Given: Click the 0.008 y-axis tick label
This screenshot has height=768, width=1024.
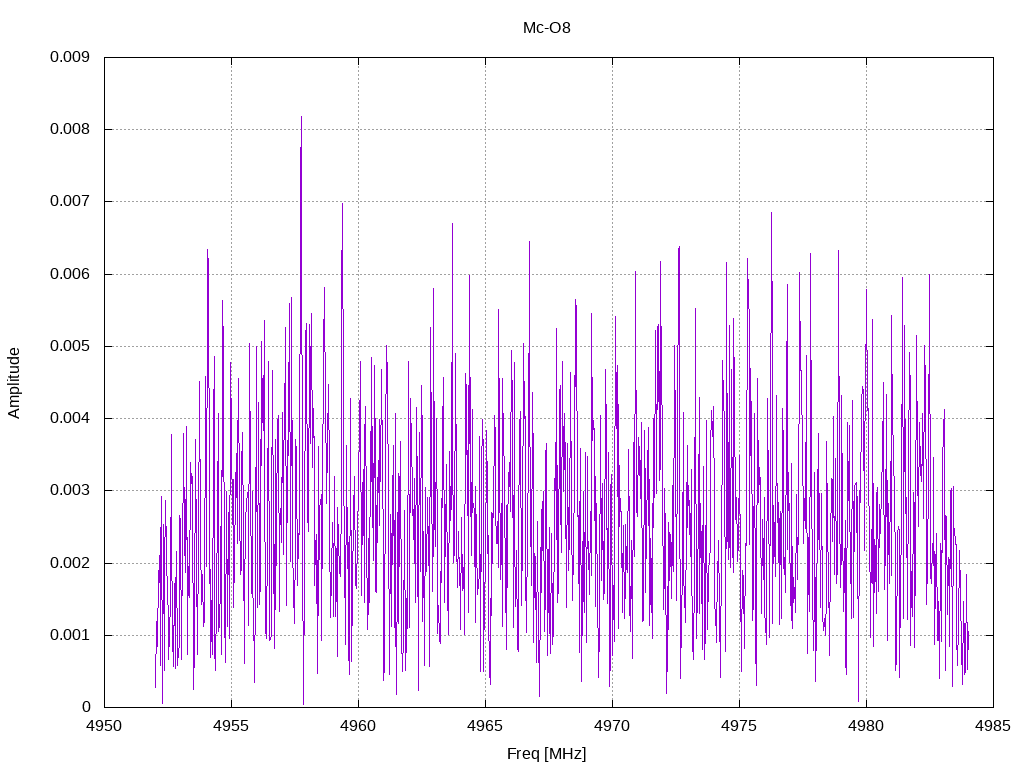Looking at the screenshot, I should (x=70, y=129).
